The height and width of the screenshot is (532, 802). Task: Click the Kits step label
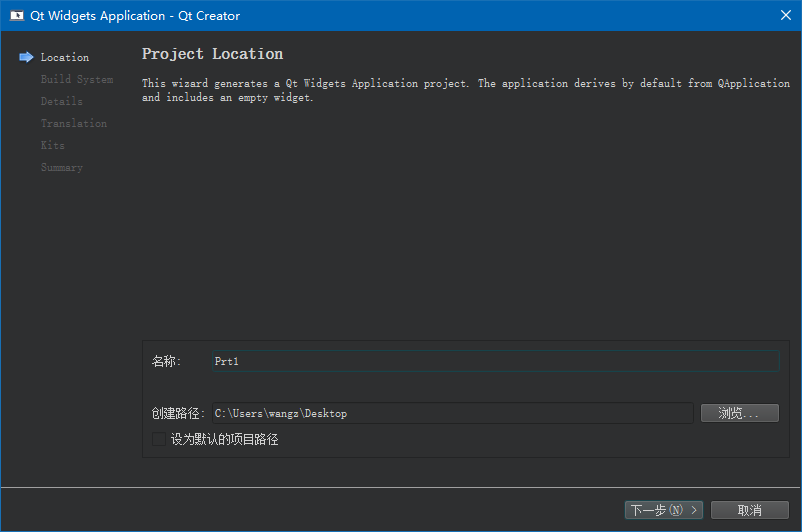53,145
